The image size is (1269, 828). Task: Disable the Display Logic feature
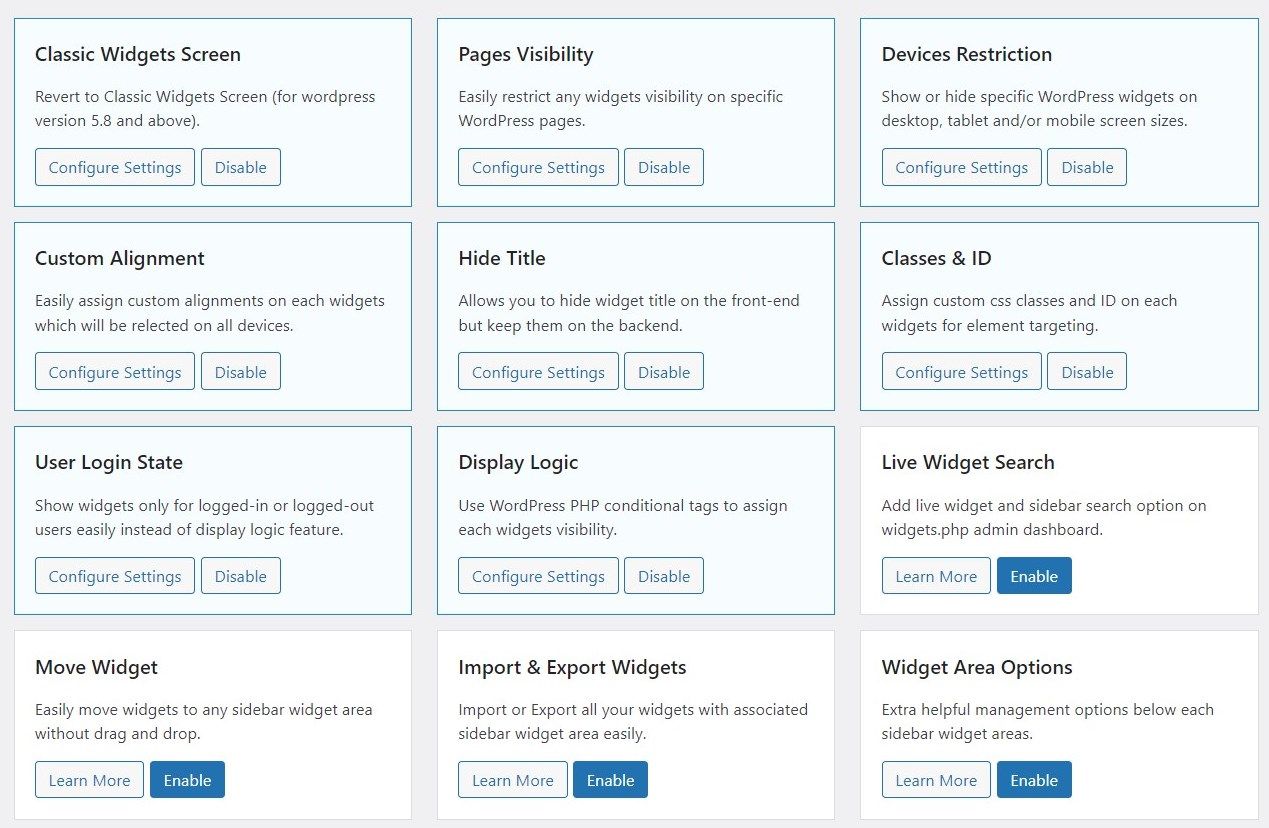click(663, 575)
